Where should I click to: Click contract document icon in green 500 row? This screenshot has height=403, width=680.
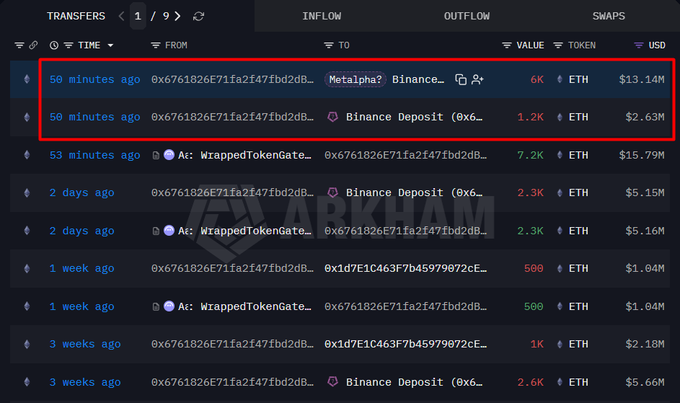coord(156,307)
